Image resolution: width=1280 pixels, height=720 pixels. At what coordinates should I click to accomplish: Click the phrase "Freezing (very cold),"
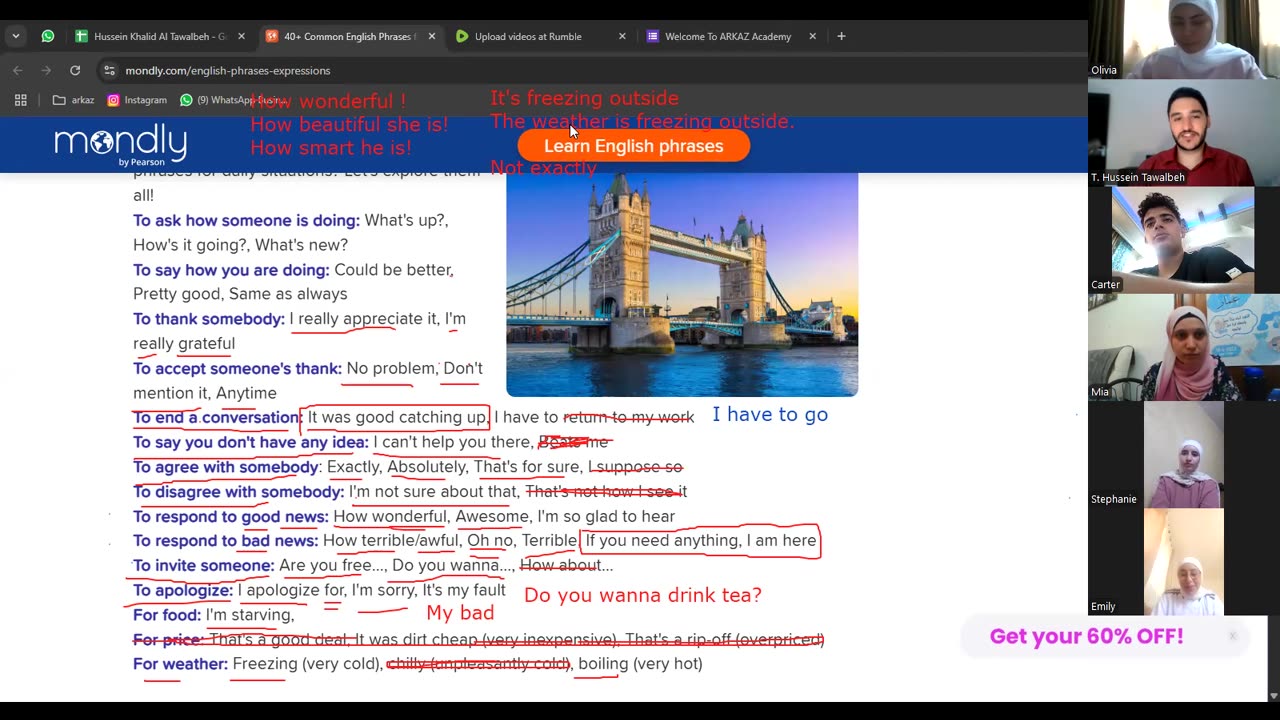click(307, 664)
